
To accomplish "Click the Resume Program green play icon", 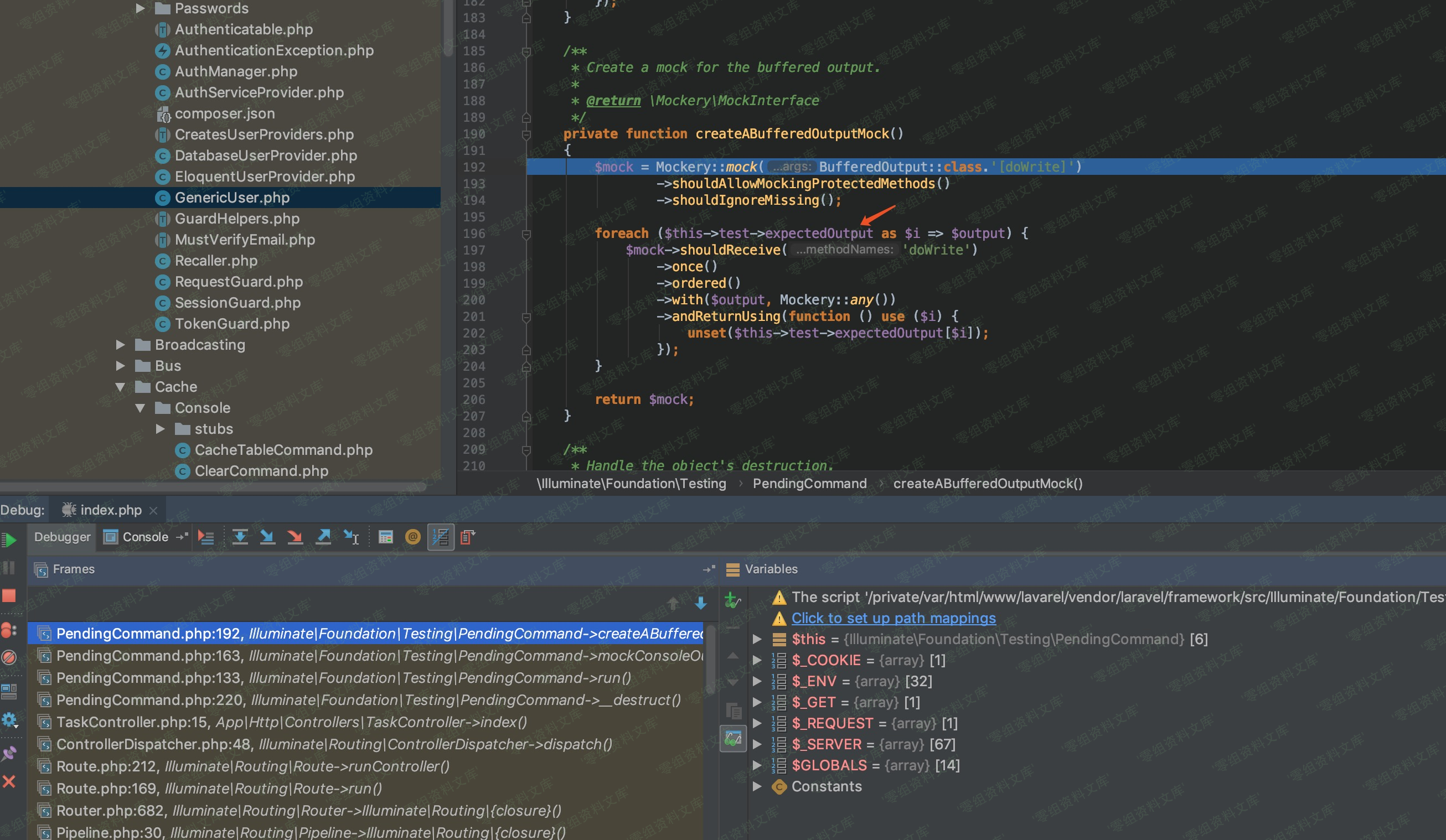I will click(9, 540).
